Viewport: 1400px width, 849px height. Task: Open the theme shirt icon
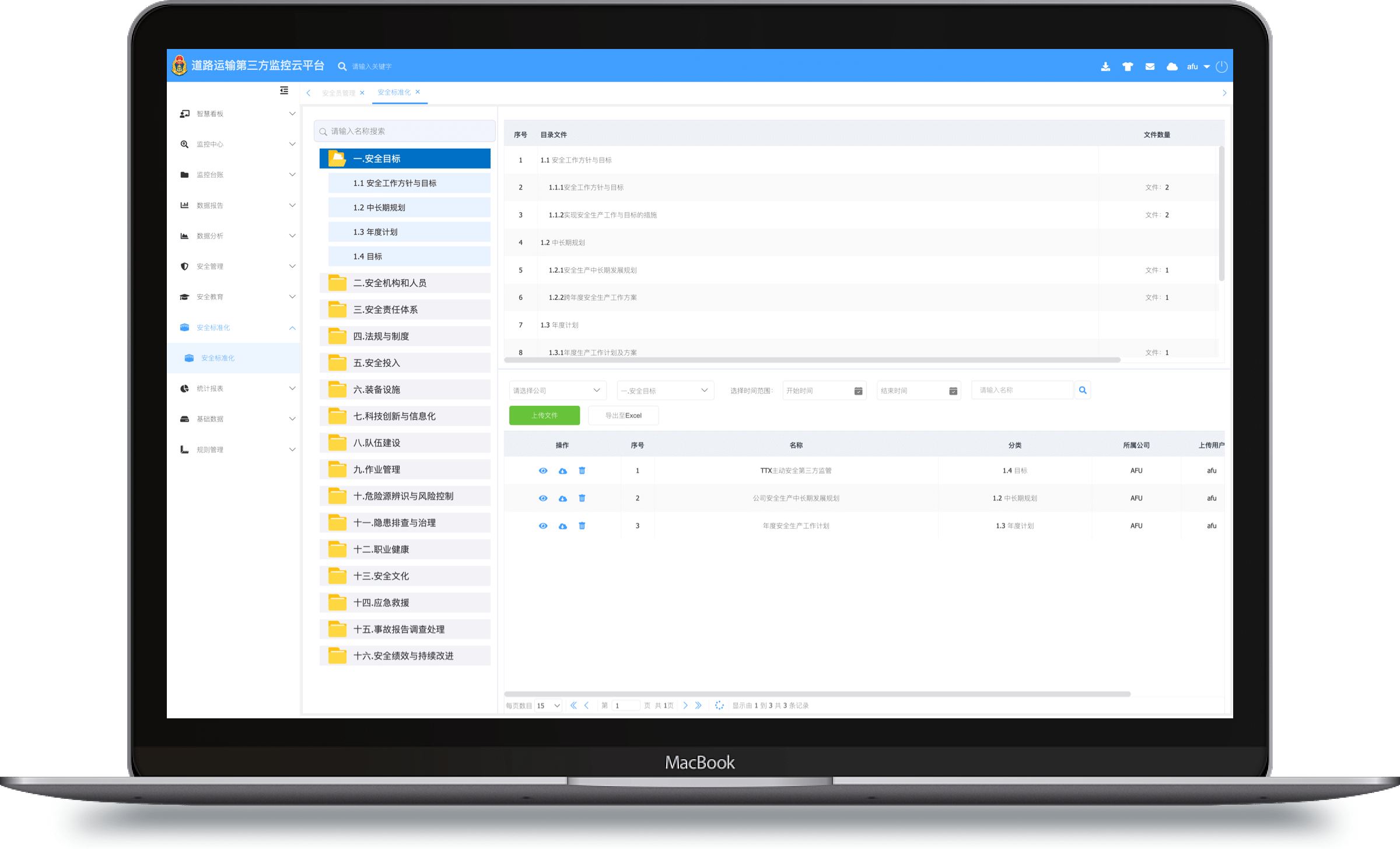click(x=1128, y=66)
